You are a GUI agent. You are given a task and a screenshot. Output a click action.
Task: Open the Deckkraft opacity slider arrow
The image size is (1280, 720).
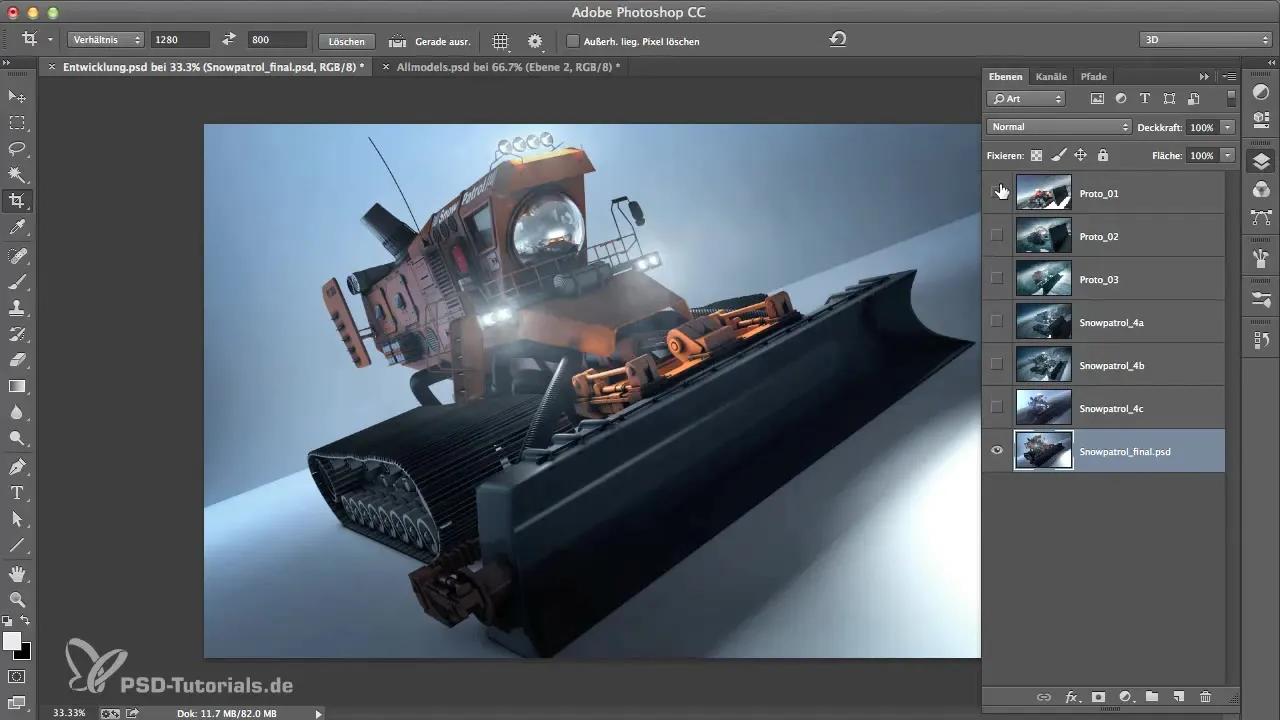click(1227, 127)
